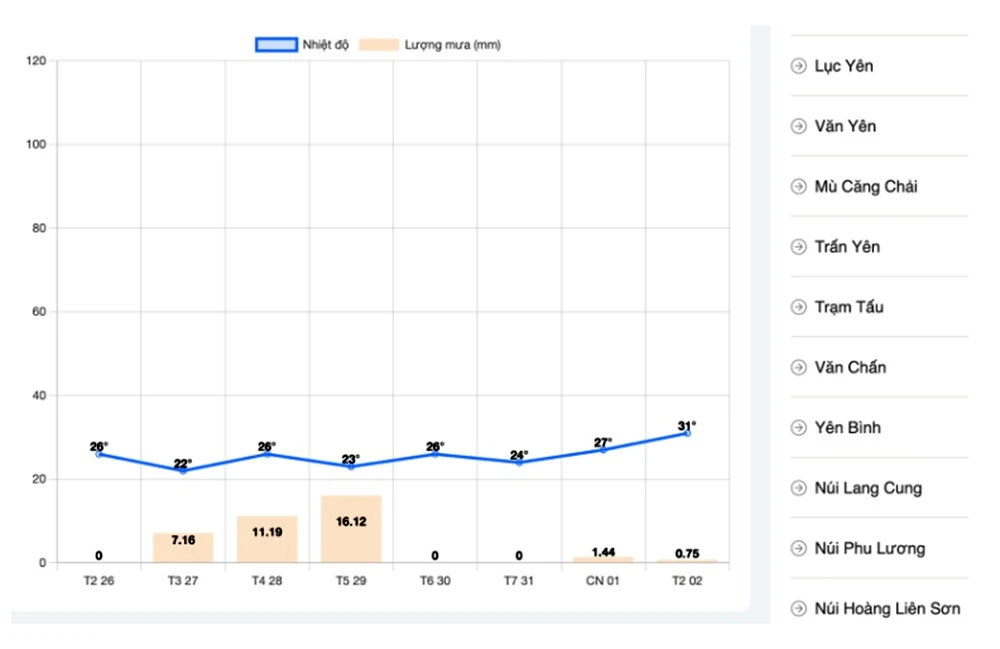The image size is (1000, 649).
Task: Click the 22° temperature point on T3 27
Action: [183, 471]
